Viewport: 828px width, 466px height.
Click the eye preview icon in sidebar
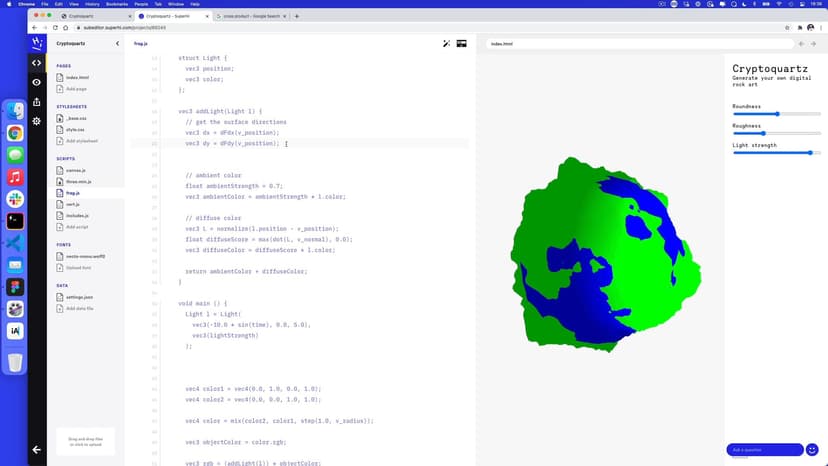[37, 82]
